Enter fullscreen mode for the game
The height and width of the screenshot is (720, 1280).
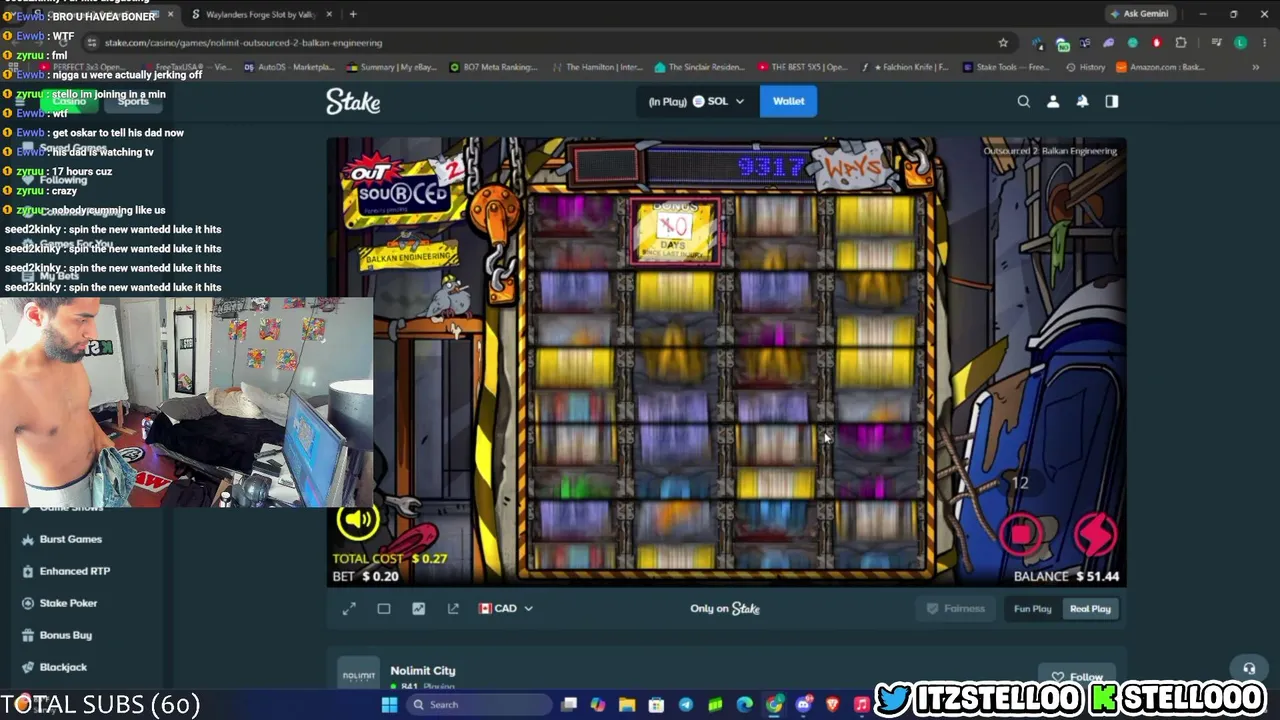pos(349,608)
